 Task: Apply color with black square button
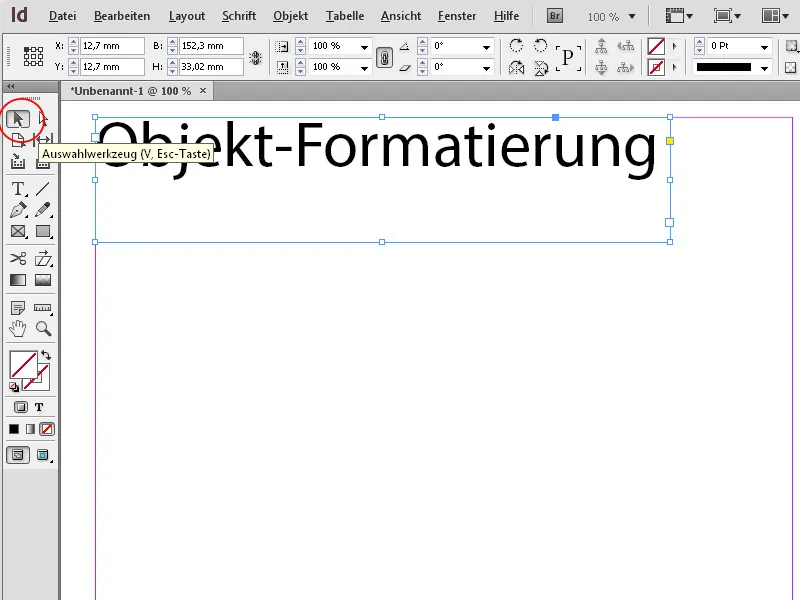pyautogui.click(x=14, y=429)
